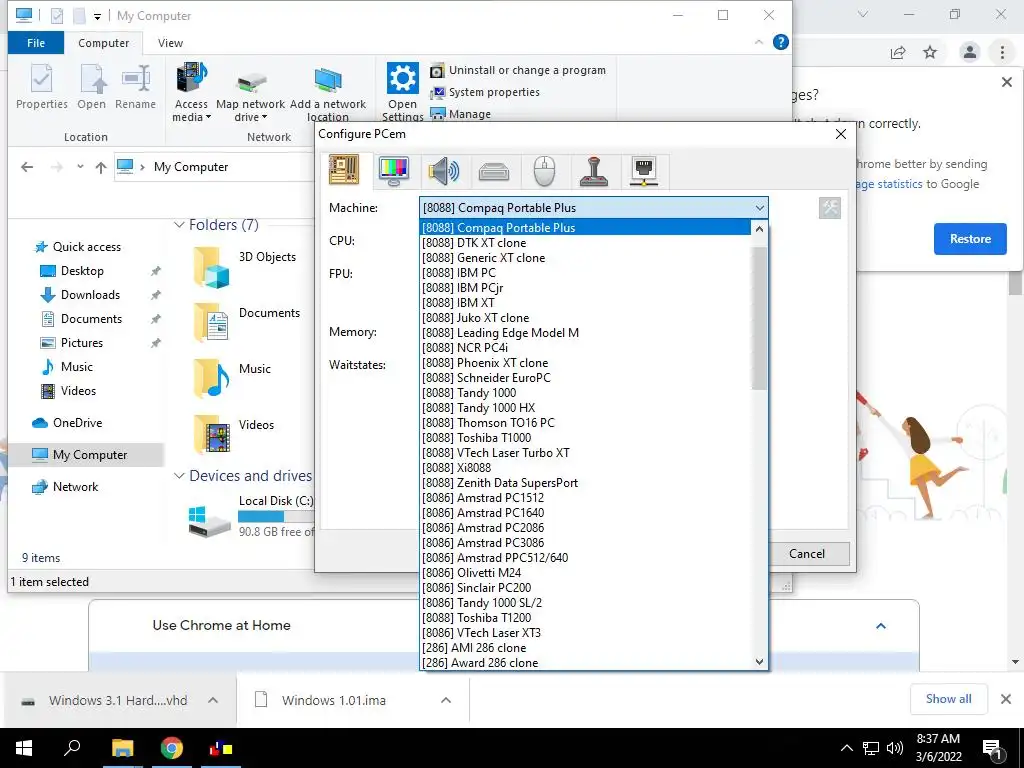This screenshot has height=768, width=1024.
Task: Select [8086] Sinclair PC200
Action: coord(585,588)
